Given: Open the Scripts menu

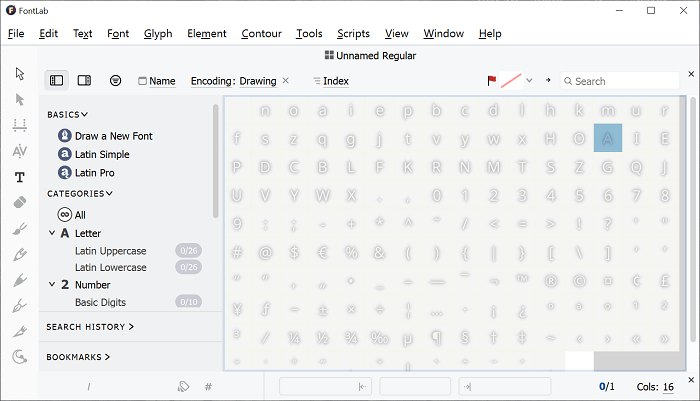Looking at the screenshot, I should click(354, 33).
